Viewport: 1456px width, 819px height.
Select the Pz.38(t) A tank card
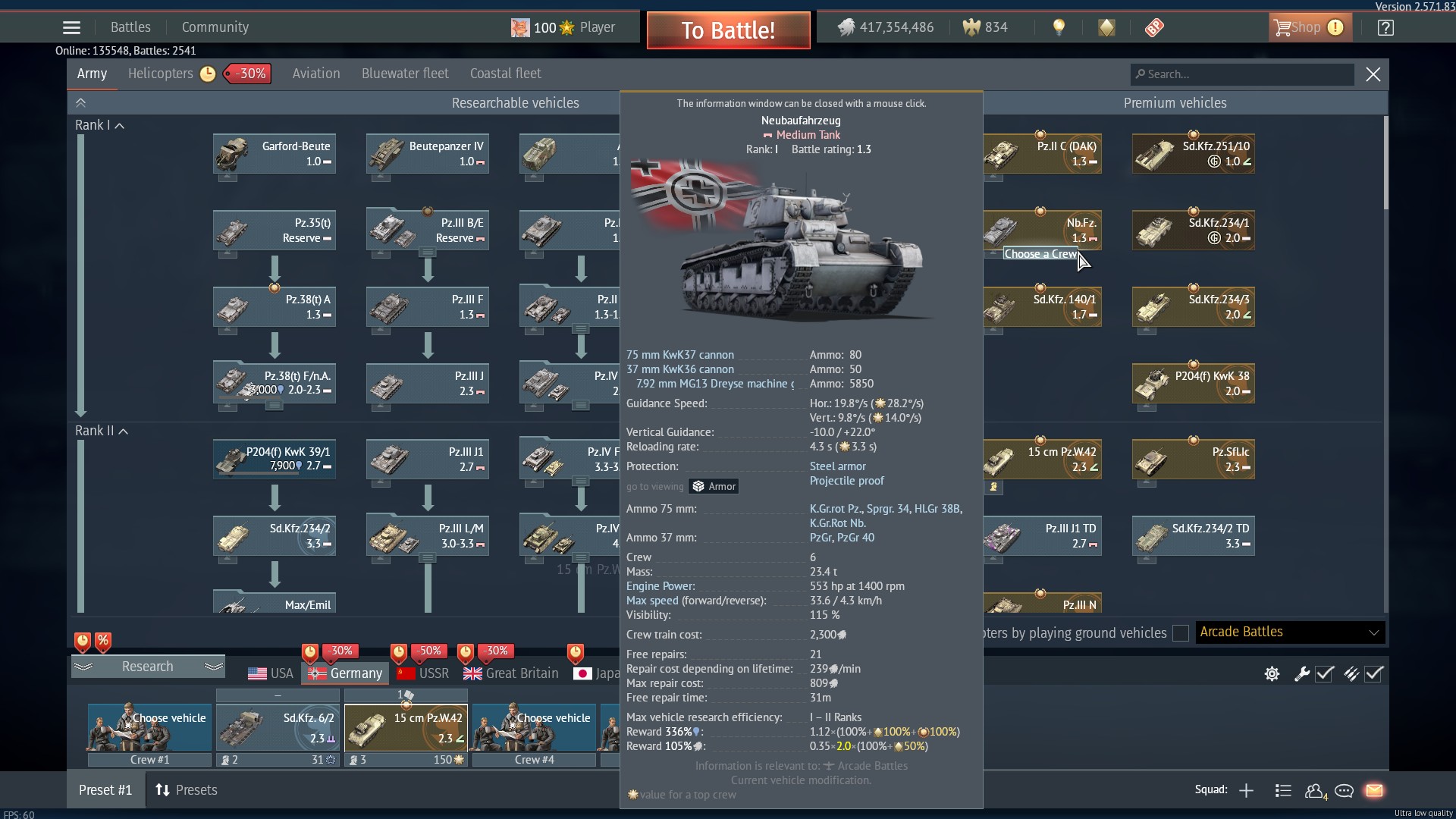point(275,307)
